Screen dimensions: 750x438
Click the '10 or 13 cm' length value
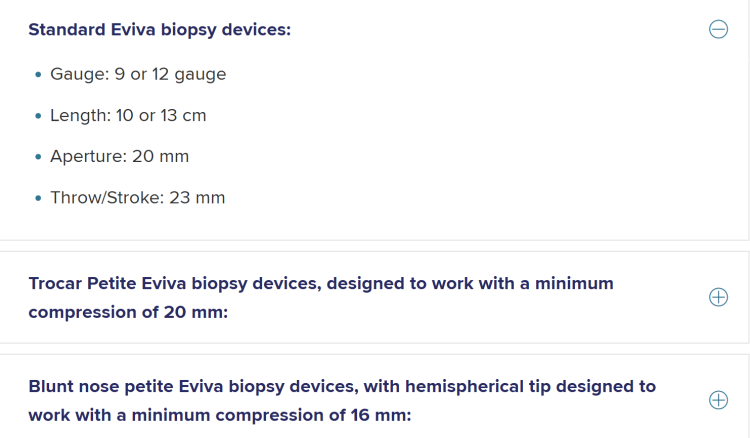point(161,115)
